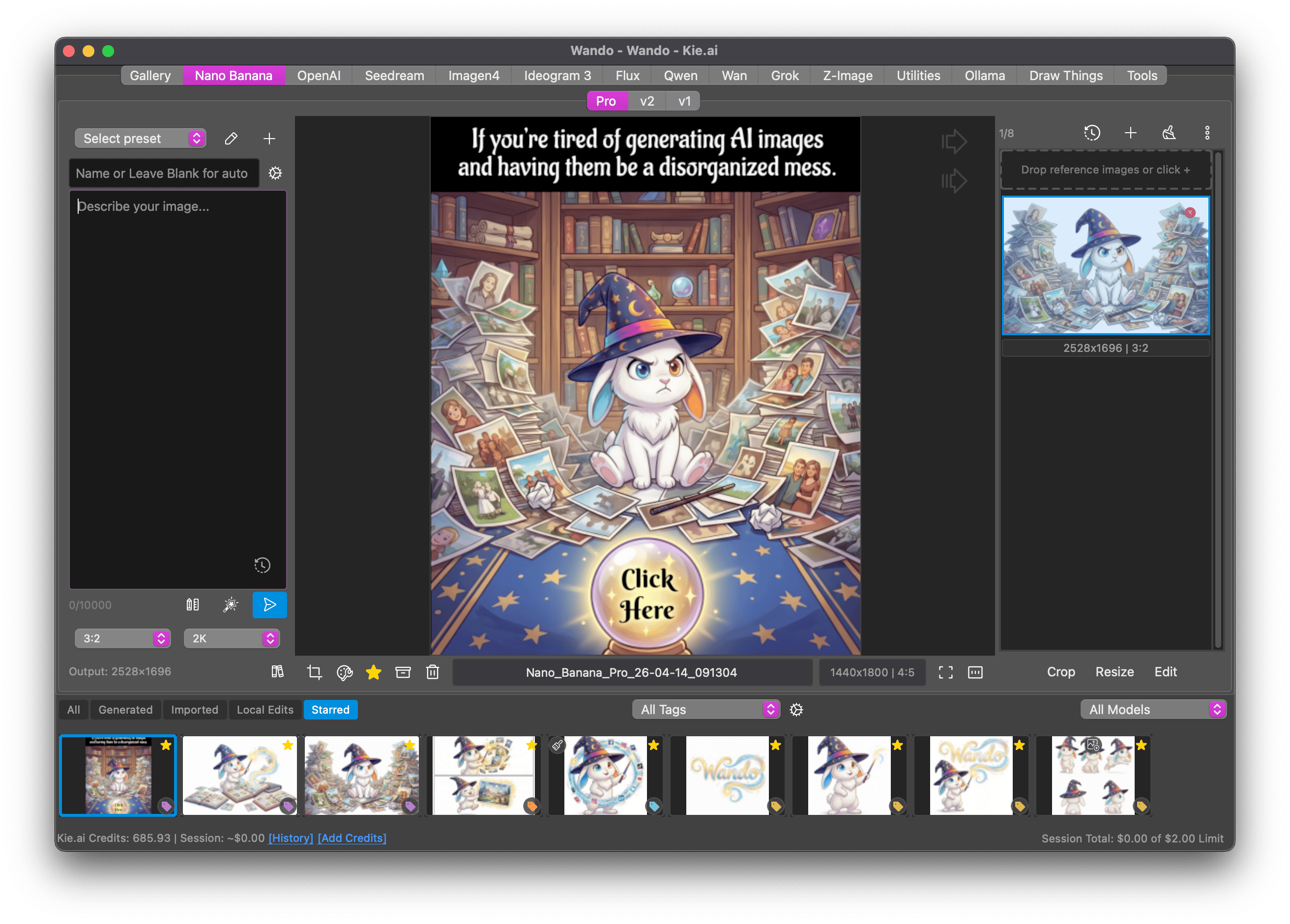Viewport: 1290px width, 924px height.
Task: Click the magic wand prompt enhancer icon
Action: [230, 605]
